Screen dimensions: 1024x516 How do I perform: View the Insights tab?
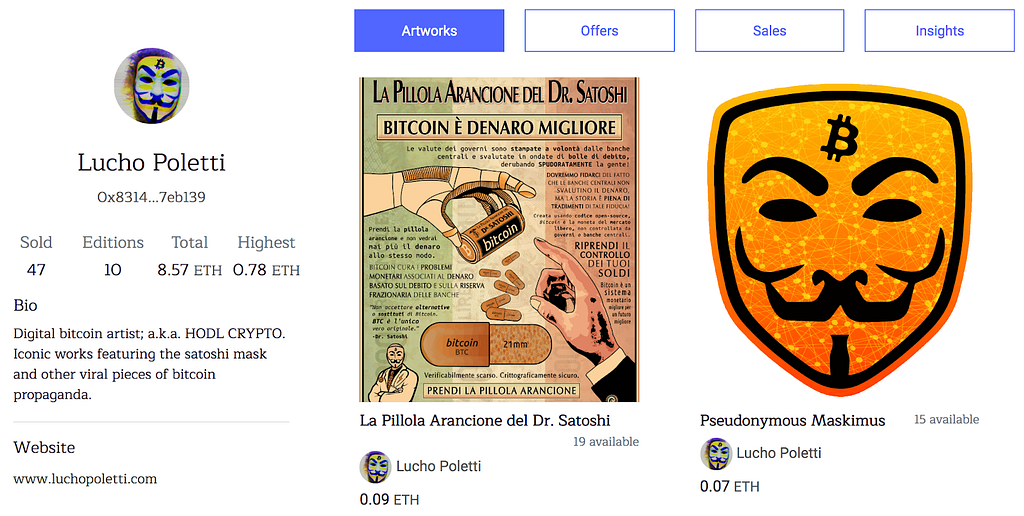click(940, 31)
